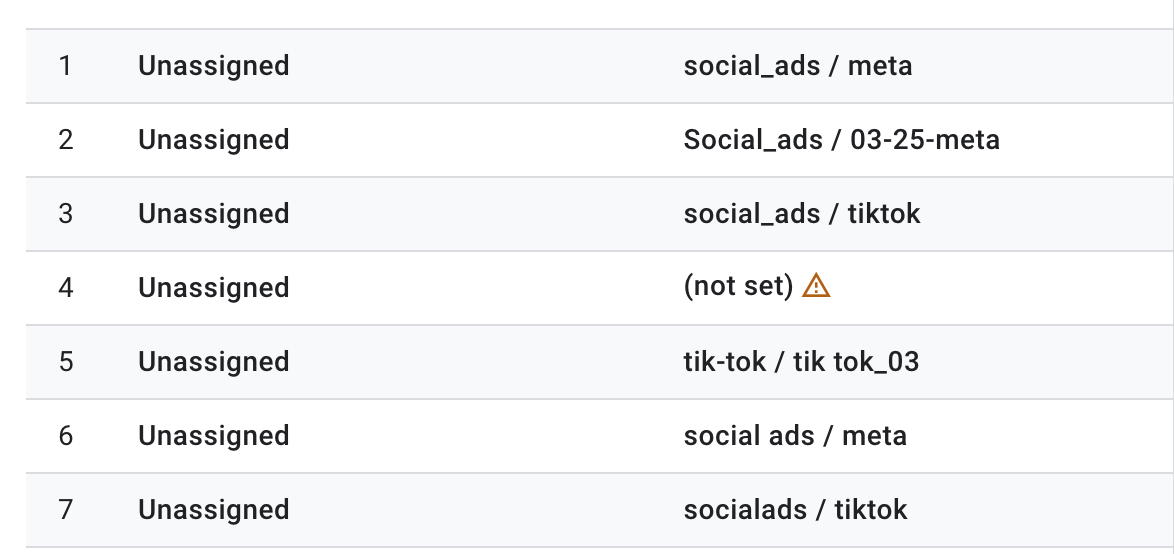
Task: Select the "Social_ads / 03-25-meta" cell
Action: pos(841,140)
